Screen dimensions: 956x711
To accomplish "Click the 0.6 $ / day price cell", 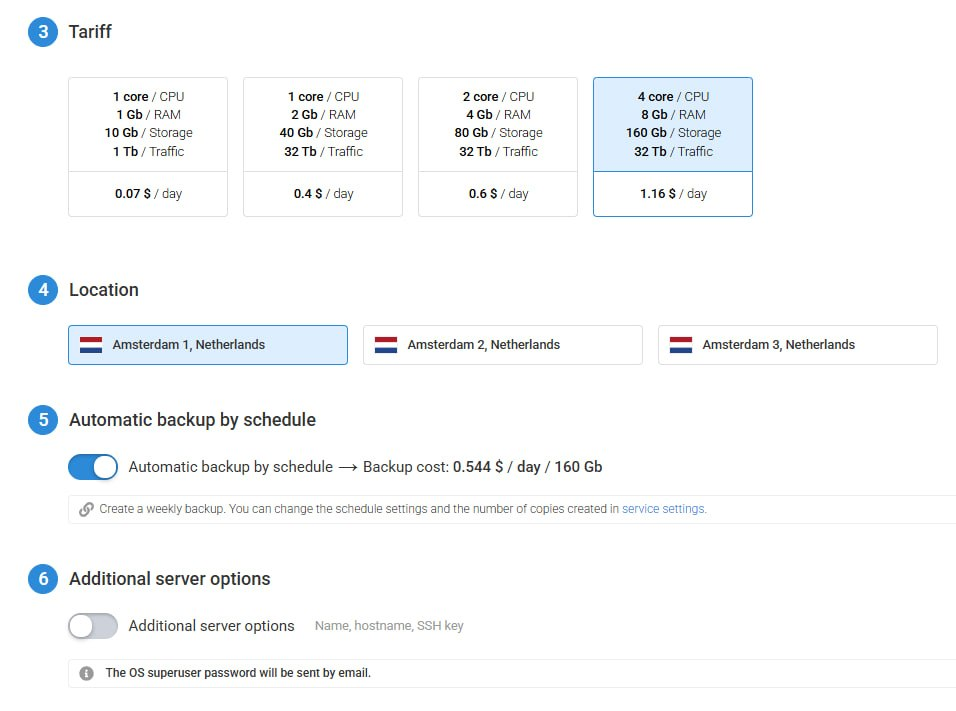I will pyautogui.click(x=498, y=194).
